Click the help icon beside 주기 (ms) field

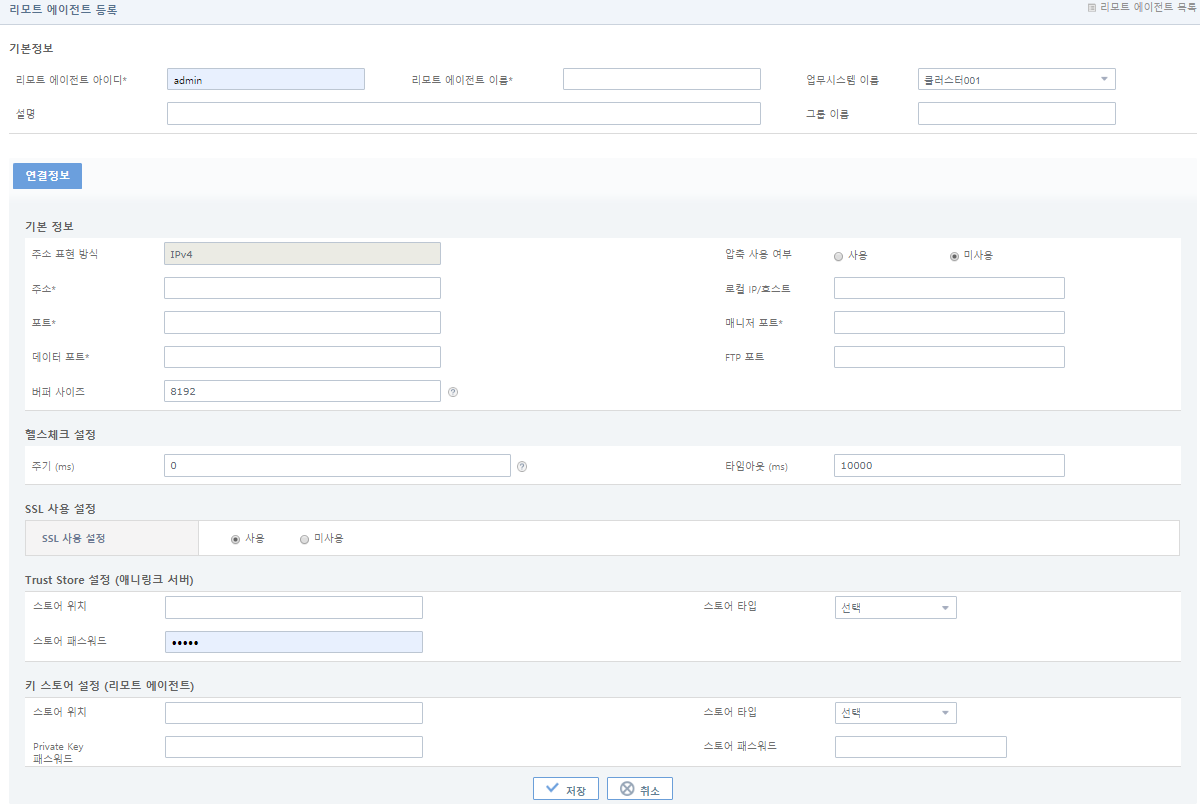522,465
